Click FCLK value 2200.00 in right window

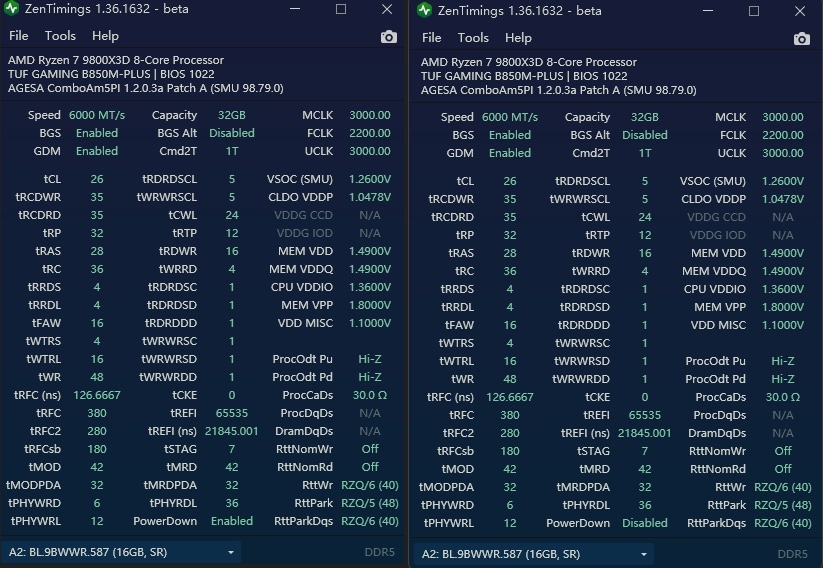click(783, 135)
